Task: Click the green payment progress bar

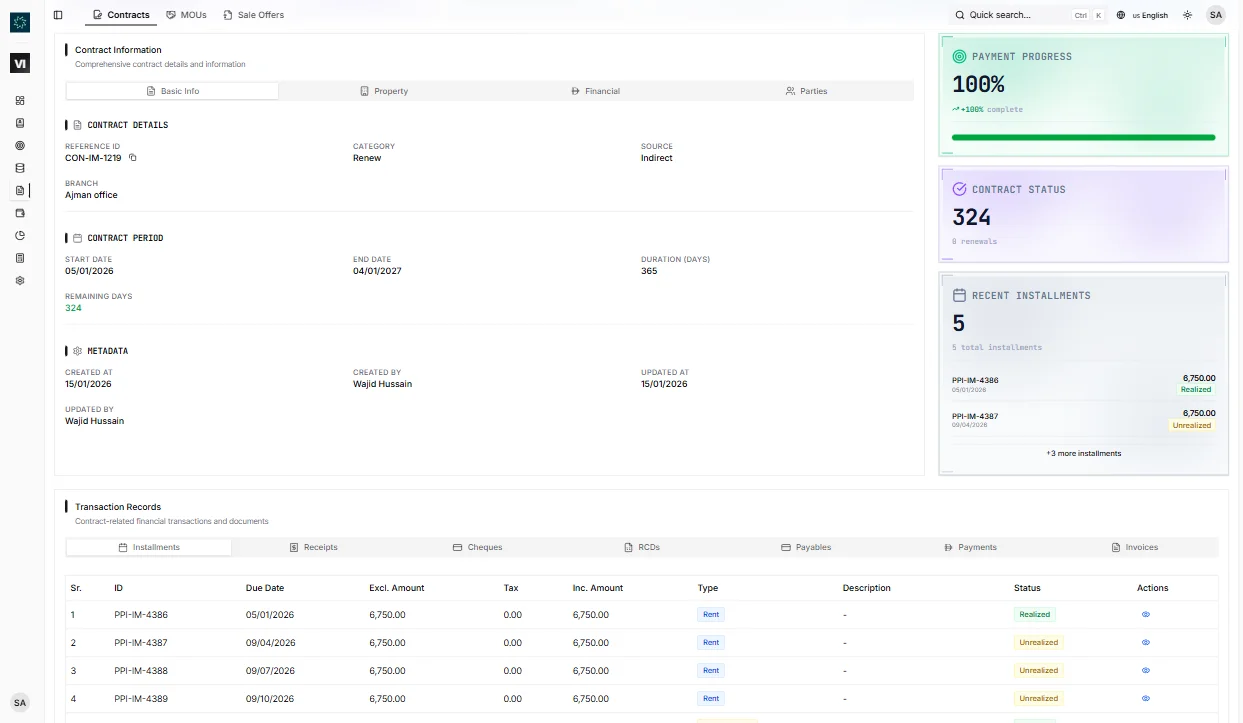Action: coord(1083,137)
